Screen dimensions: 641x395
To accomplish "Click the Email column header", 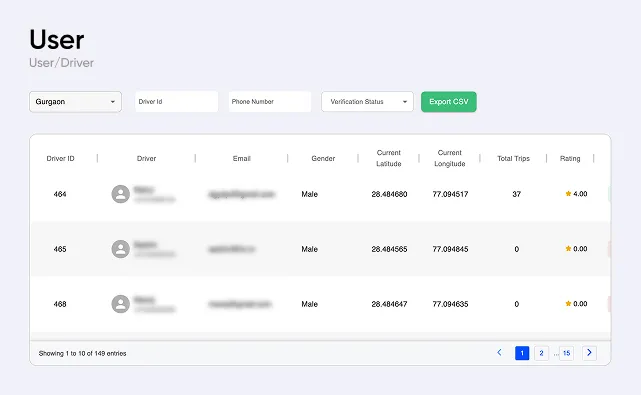I will point(242,159).
